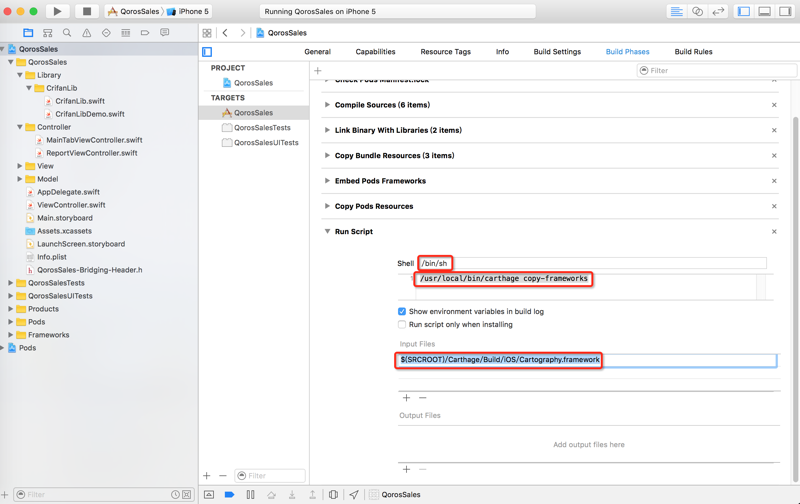Switch to the version editor
The height and width of the screenshot is (504, 800).
coord(718,11)
